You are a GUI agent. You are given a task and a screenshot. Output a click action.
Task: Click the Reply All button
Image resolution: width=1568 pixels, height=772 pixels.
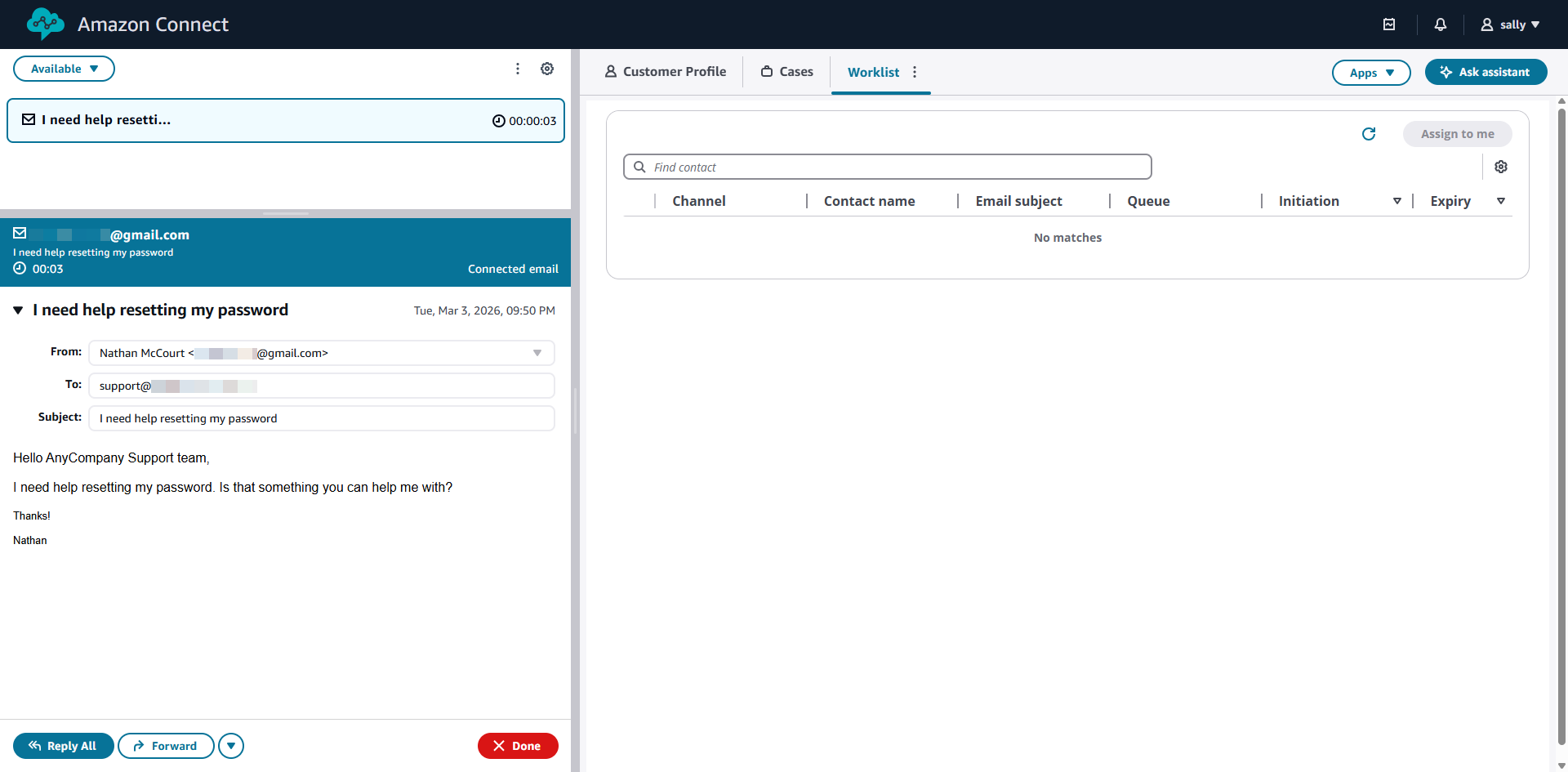63,746
